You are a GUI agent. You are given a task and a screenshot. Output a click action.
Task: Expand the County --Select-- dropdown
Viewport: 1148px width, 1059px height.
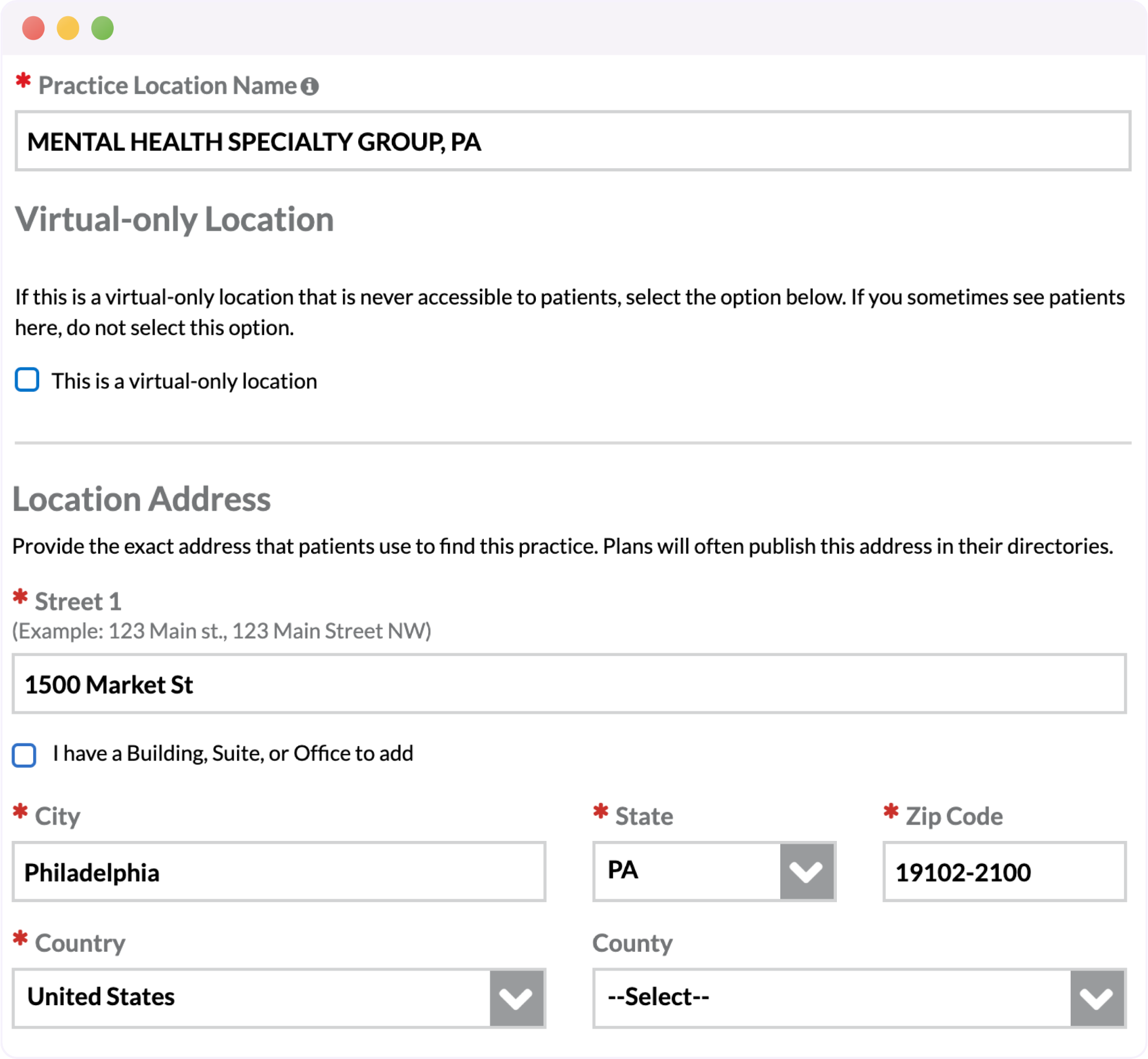point(831,998)
